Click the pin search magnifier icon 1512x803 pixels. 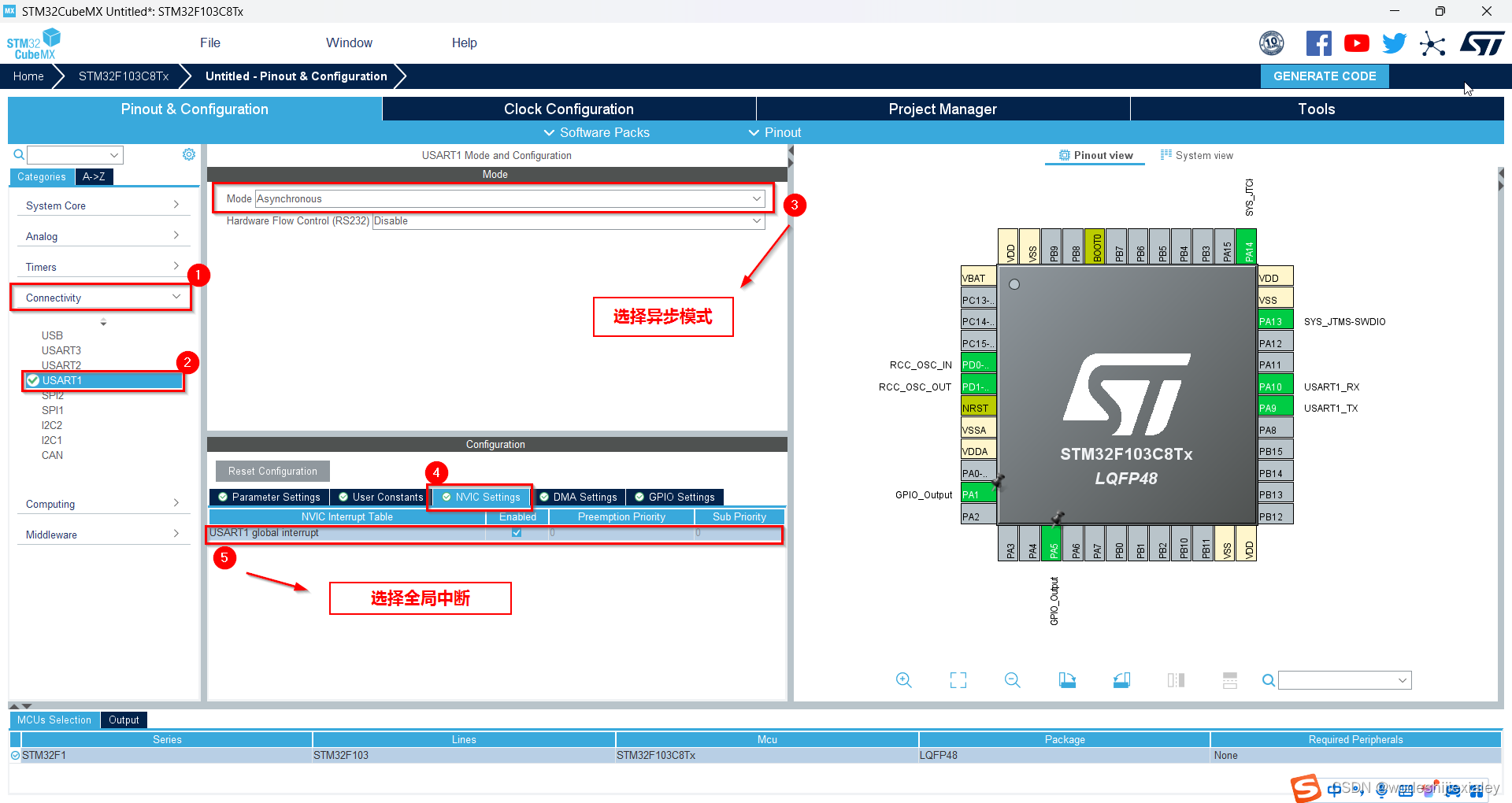1268,680
